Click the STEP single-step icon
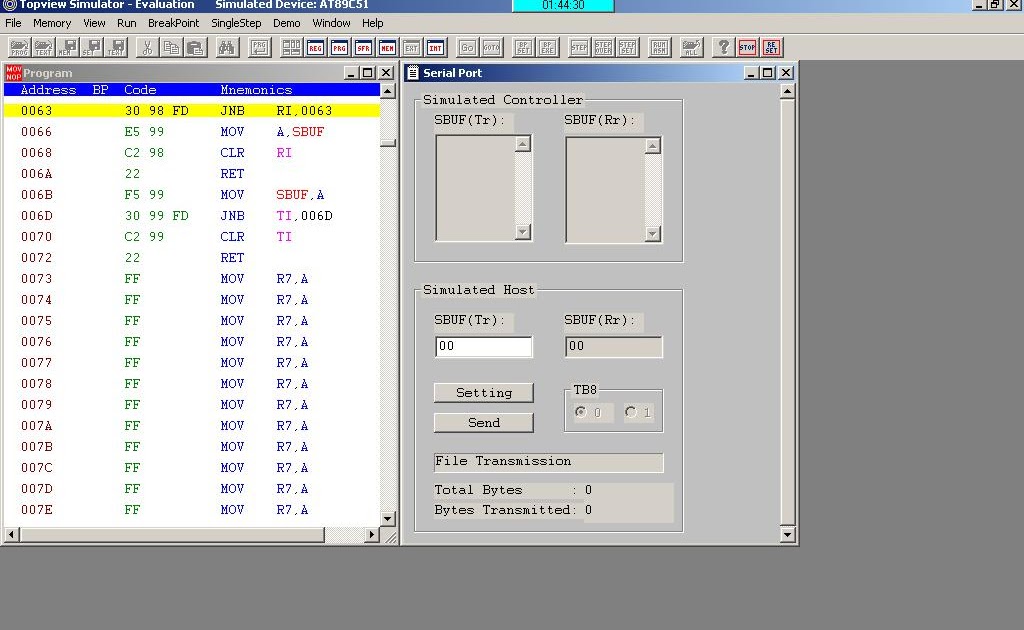The width and height of the screenshot is (1024, 630). click(x=580, y=46)
